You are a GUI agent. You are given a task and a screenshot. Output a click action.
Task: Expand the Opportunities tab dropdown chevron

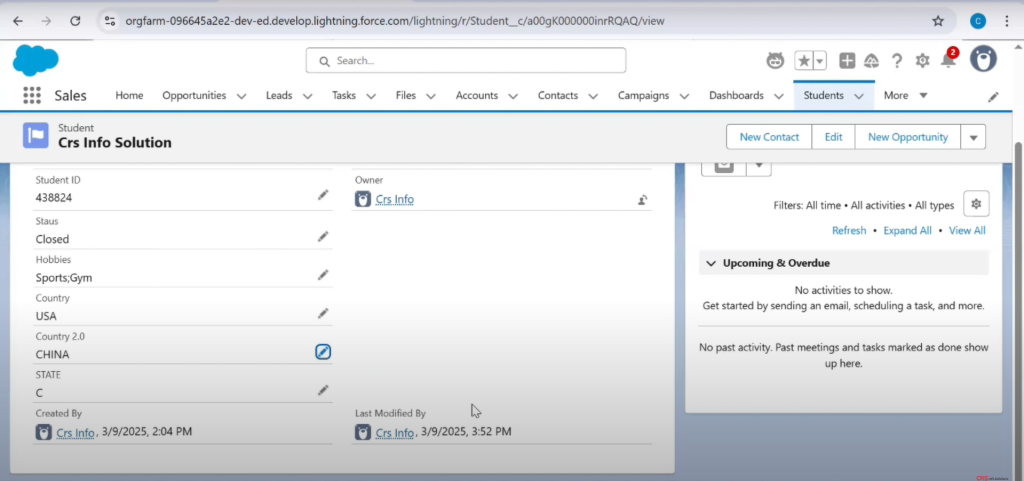pos(241,96)
